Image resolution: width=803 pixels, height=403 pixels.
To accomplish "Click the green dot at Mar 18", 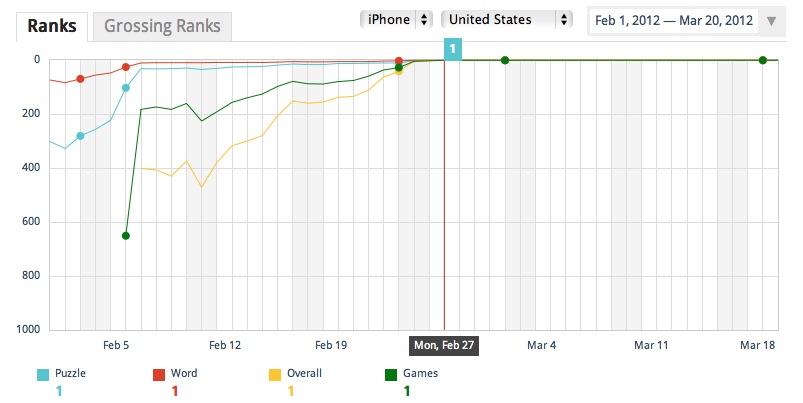I will (x=763, y=60).
